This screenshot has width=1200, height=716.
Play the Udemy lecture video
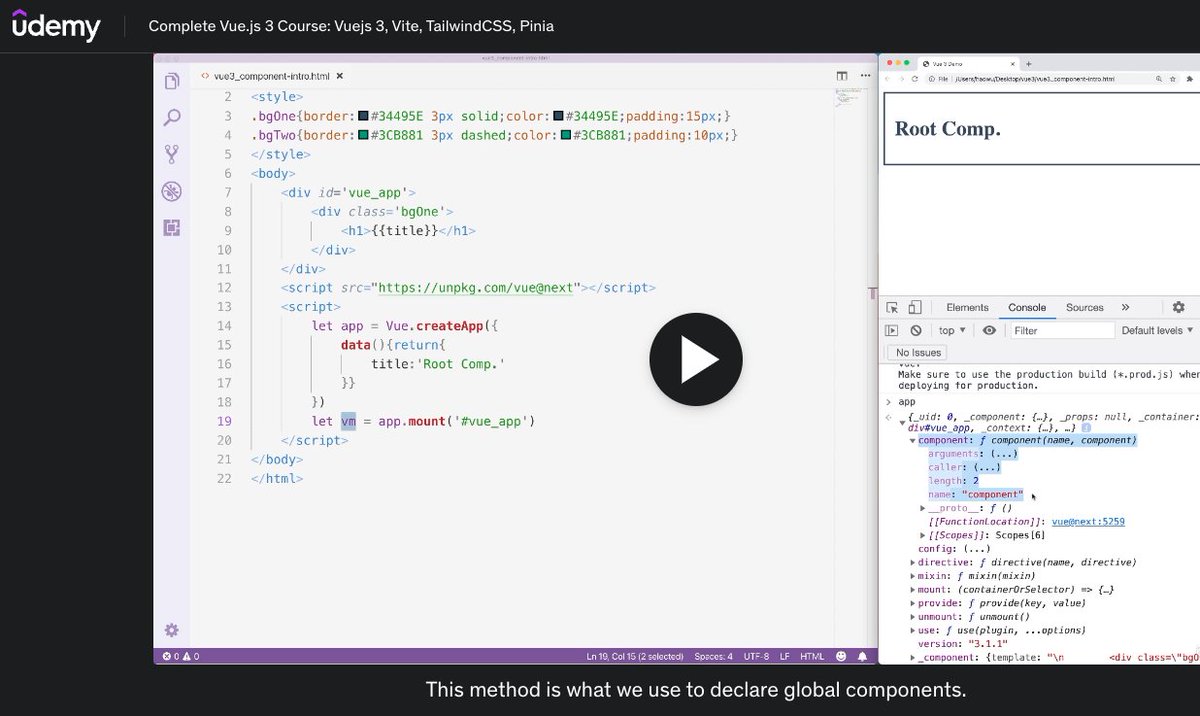click(x=695, y=359)
